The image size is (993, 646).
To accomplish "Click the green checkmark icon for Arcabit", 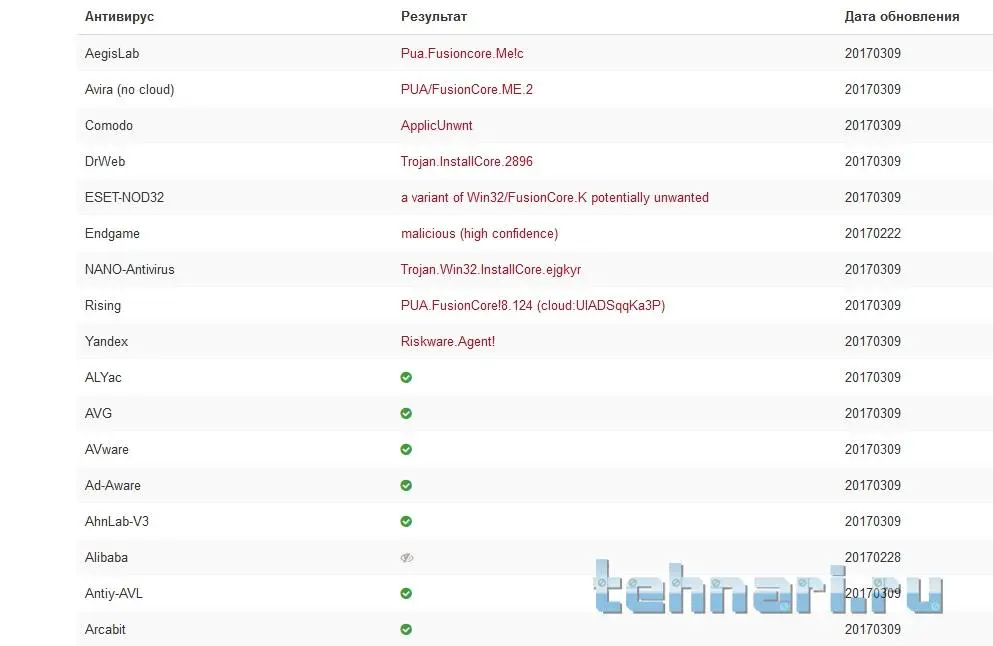I will [406, 629].
